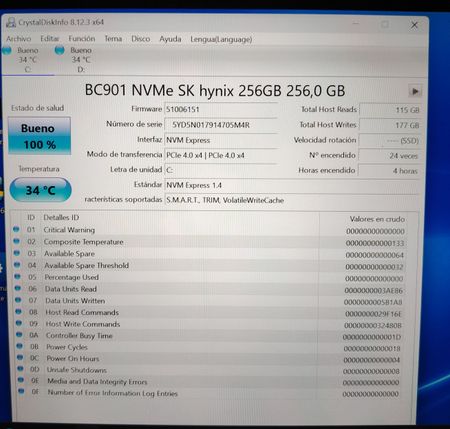Click the Velocidad rotación (SSD) value
The height and width of the screenshot is (429, 450).
(389, 141)
